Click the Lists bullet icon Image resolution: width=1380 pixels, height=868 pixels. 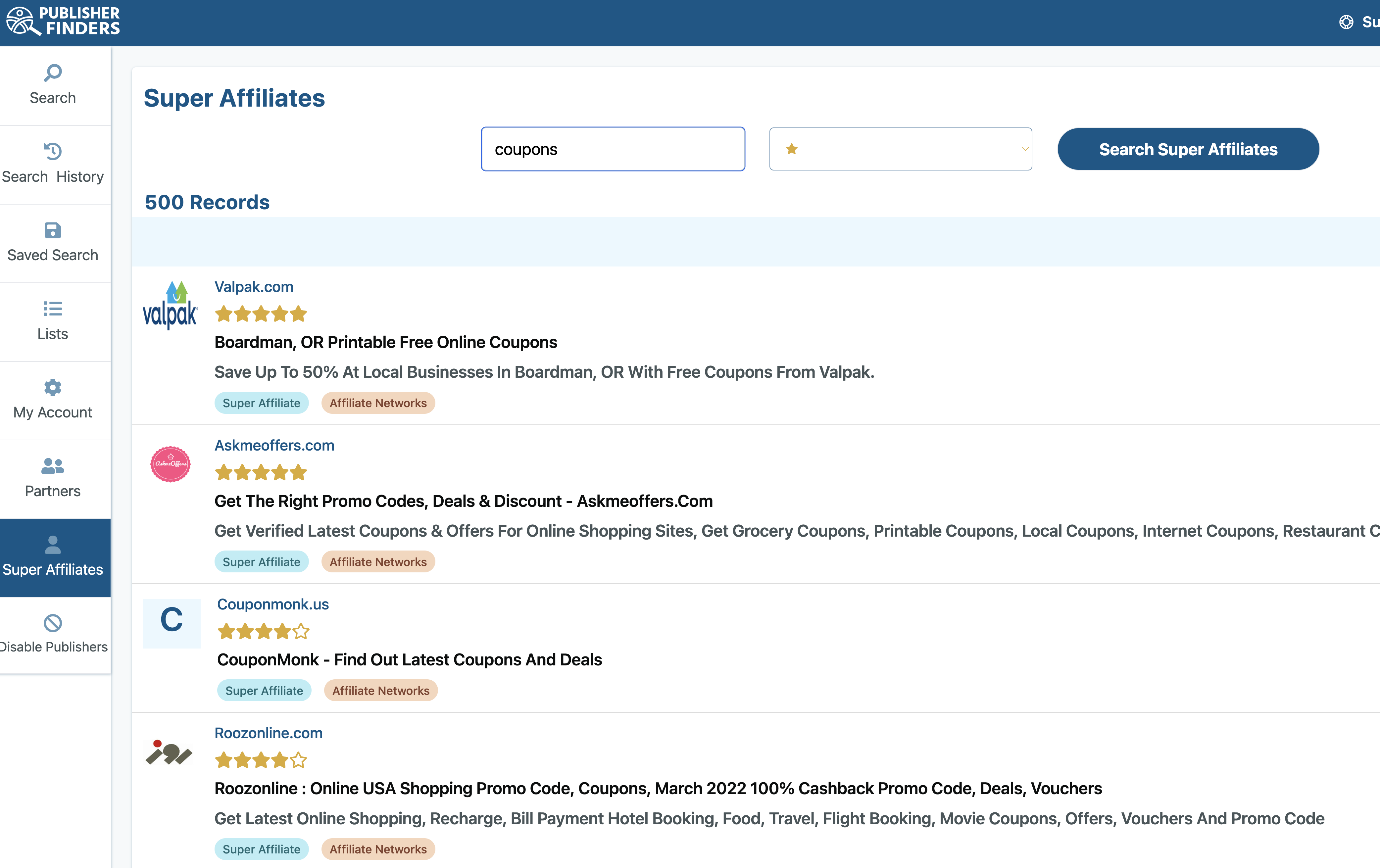point(53,309)
